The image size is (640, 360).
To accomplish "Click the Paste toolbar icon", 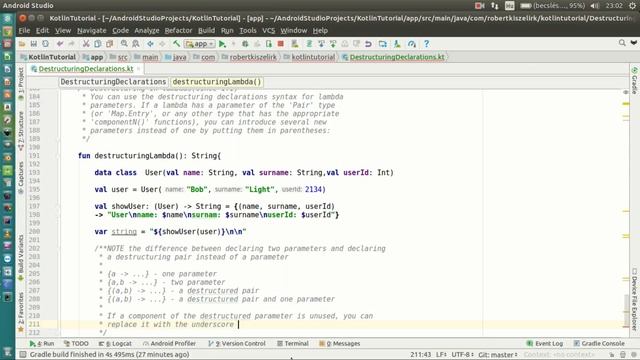I will (x=109, y=44).
